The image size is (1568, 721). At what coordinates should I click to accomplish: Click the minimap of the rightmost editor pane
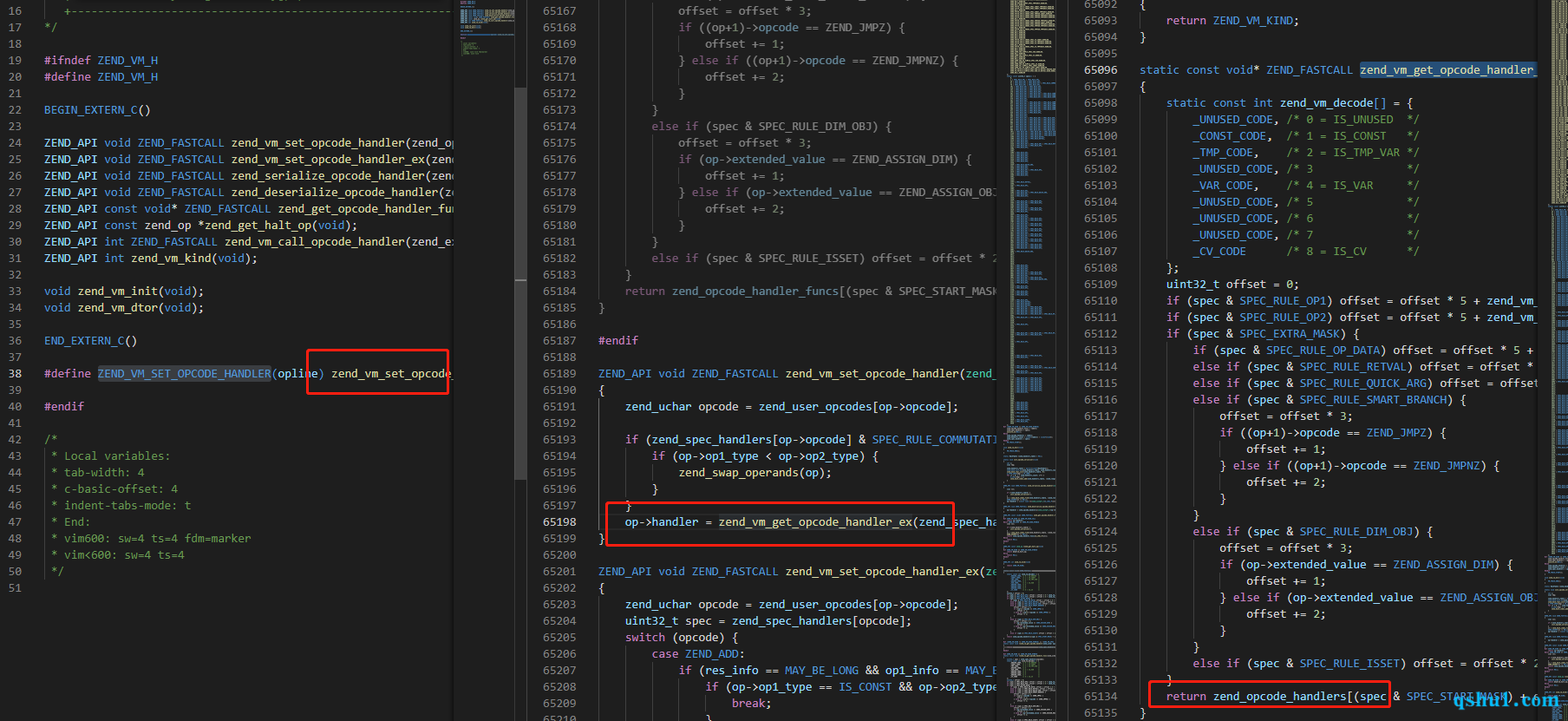click(1555, 360)
